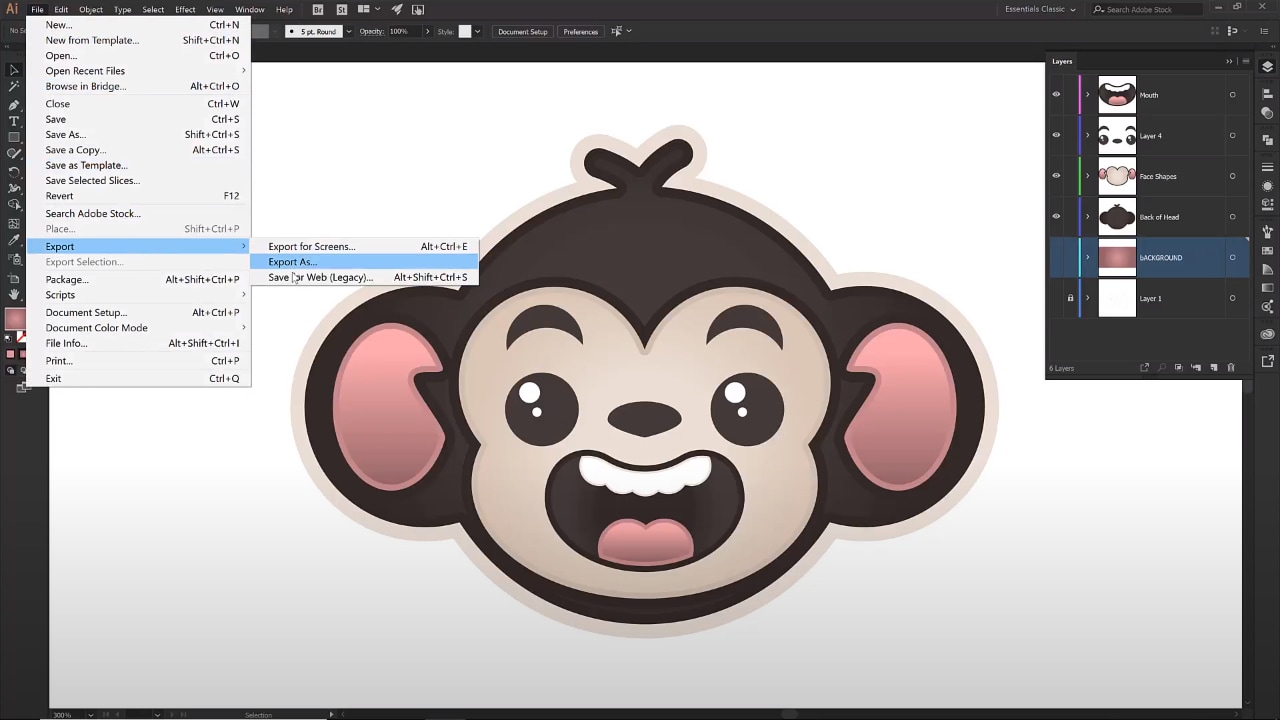This screenshot has height=720, width=1280.
Task: Open the Libraries Creative Cloud dock icon
Action: pyautogui.click(x=1268, y=334)
